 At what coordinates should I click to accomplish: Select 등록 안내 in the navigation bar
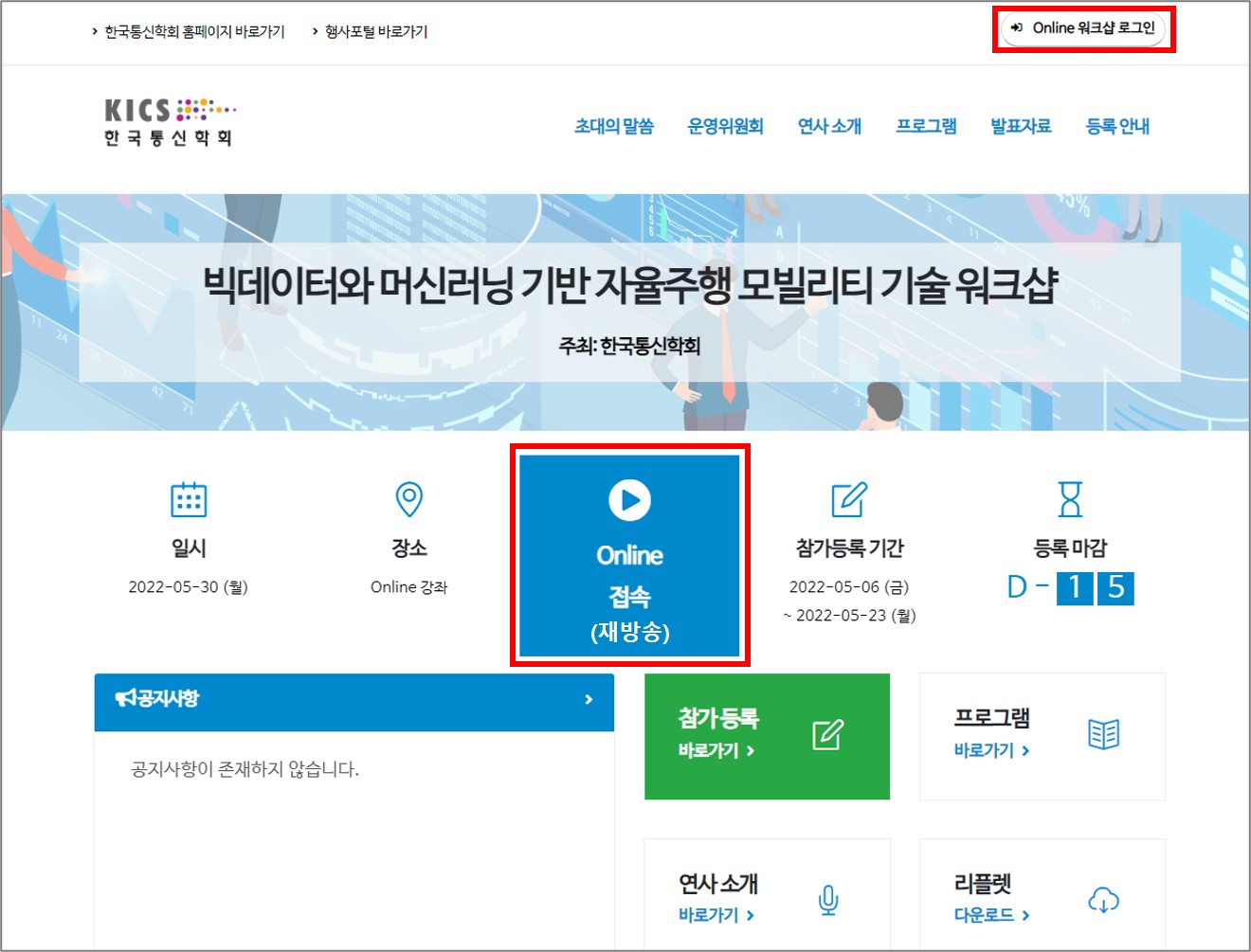[1117, 126]
